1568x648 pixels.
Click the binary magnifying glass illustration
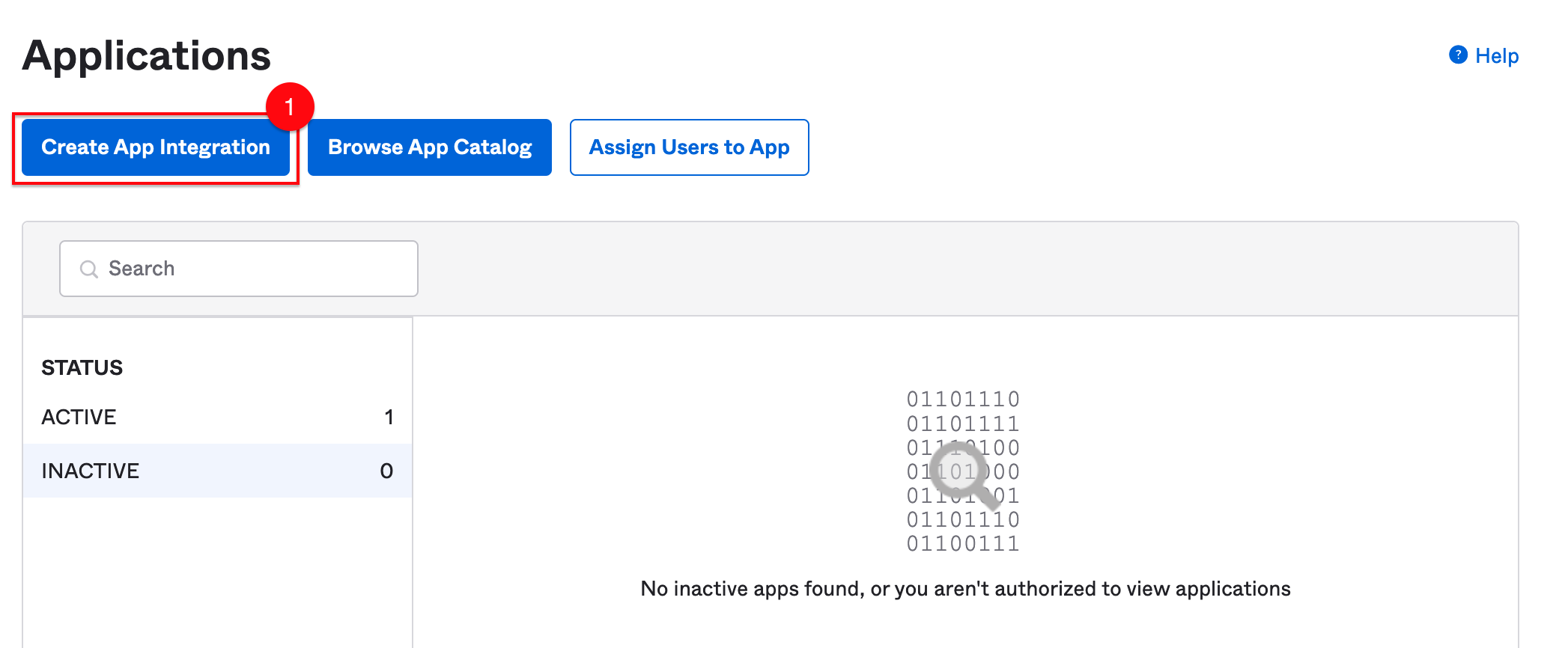pyautogui.click(x=964, y=472)
